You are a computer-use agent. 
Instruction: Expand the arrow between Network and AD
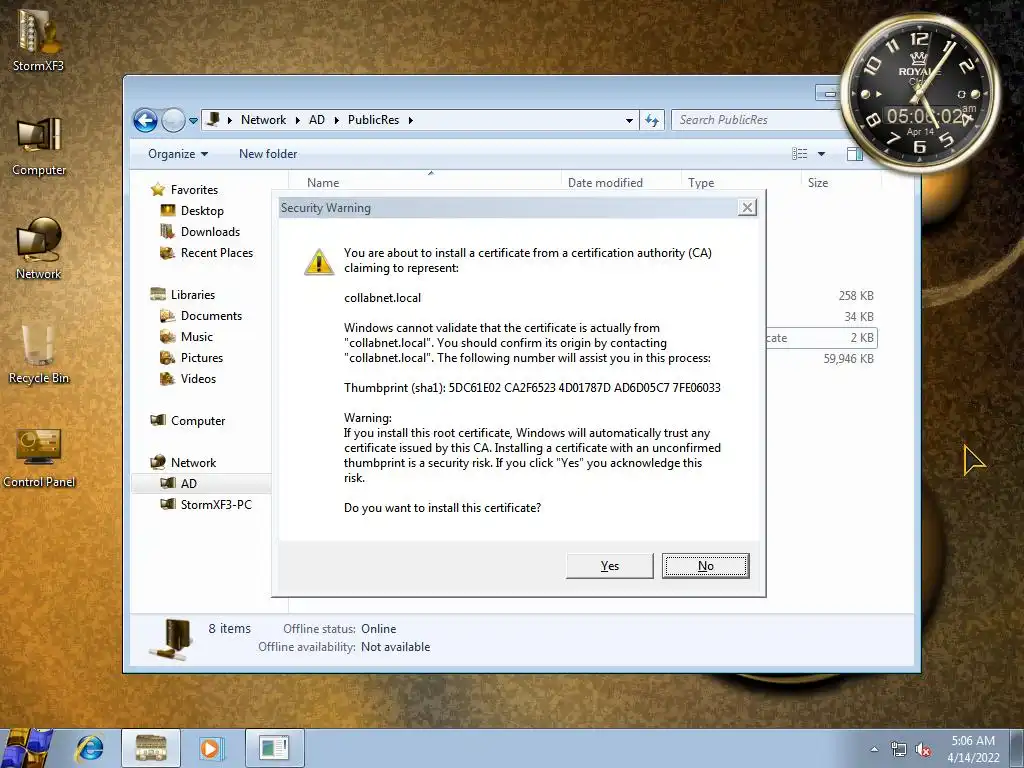298,120
